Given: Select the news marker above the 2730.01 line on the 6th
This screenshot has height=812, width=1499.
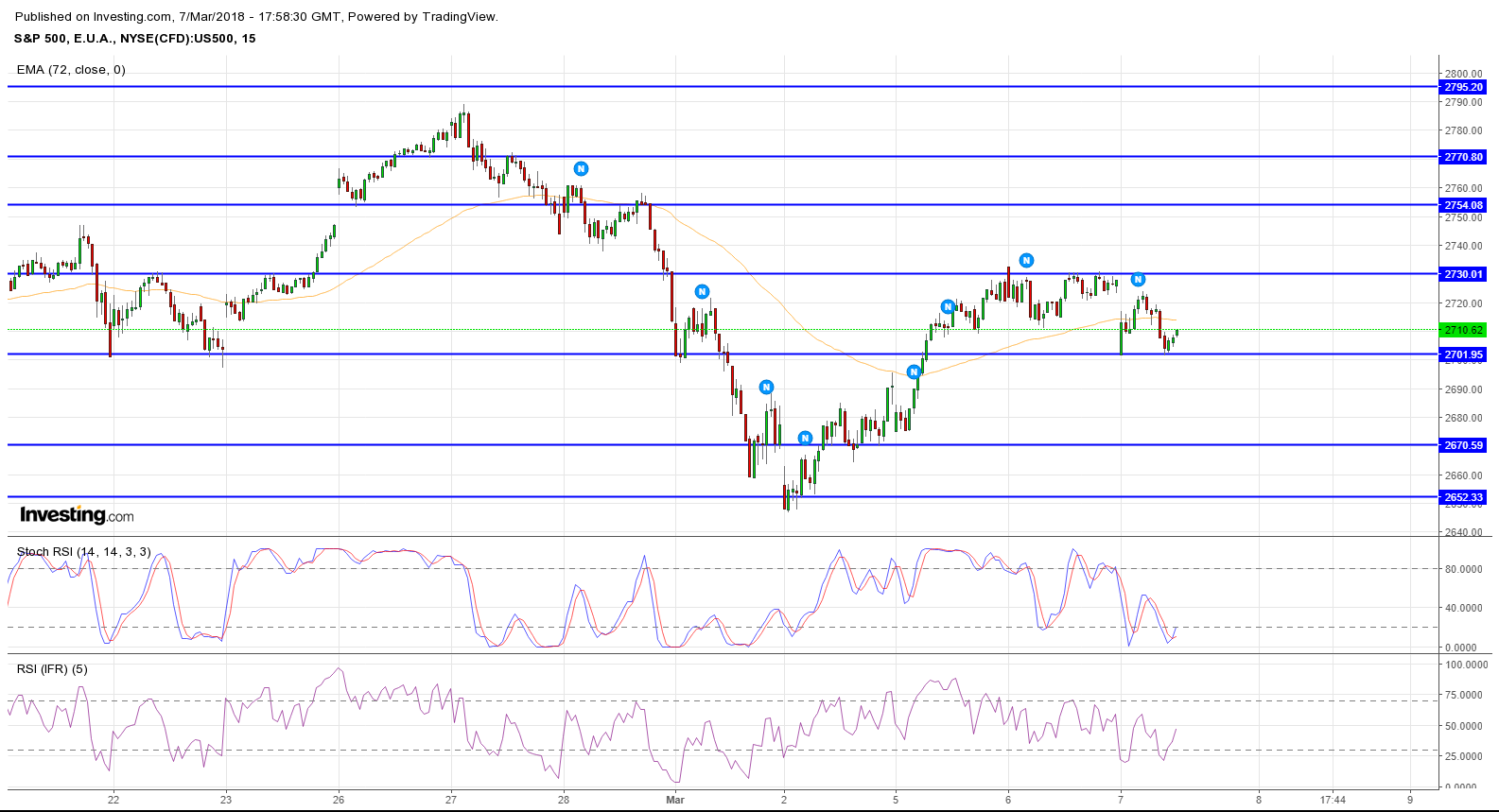Looking at the screenshot, I should 1026,261.
